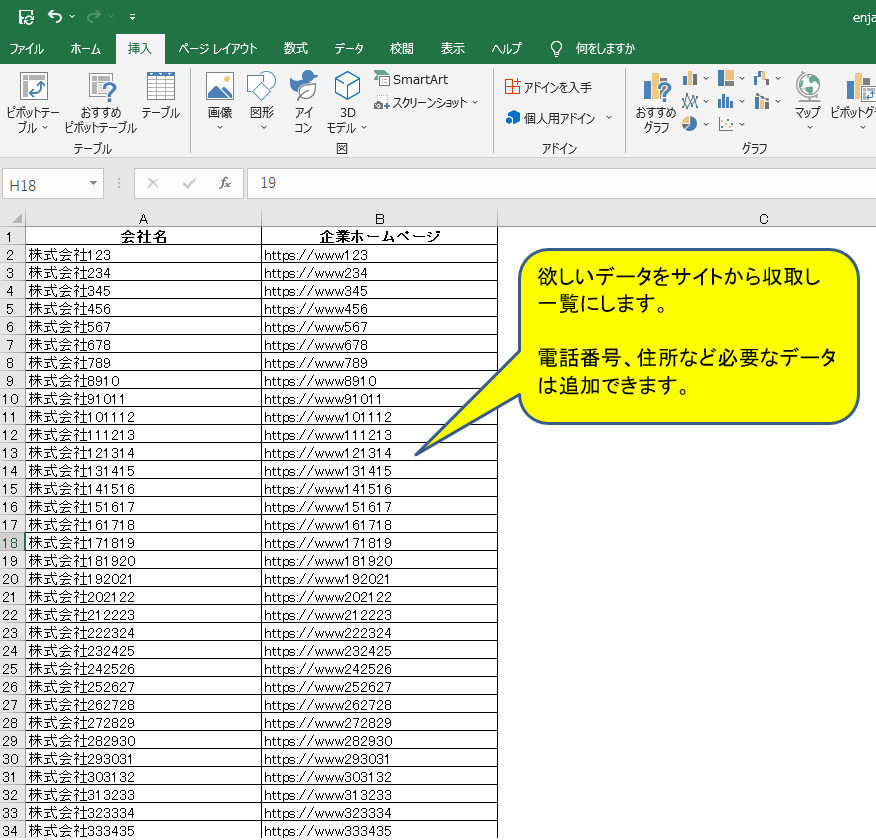
Task: Click the confirm checkmark formula bar button
Action: coord(189,183)
